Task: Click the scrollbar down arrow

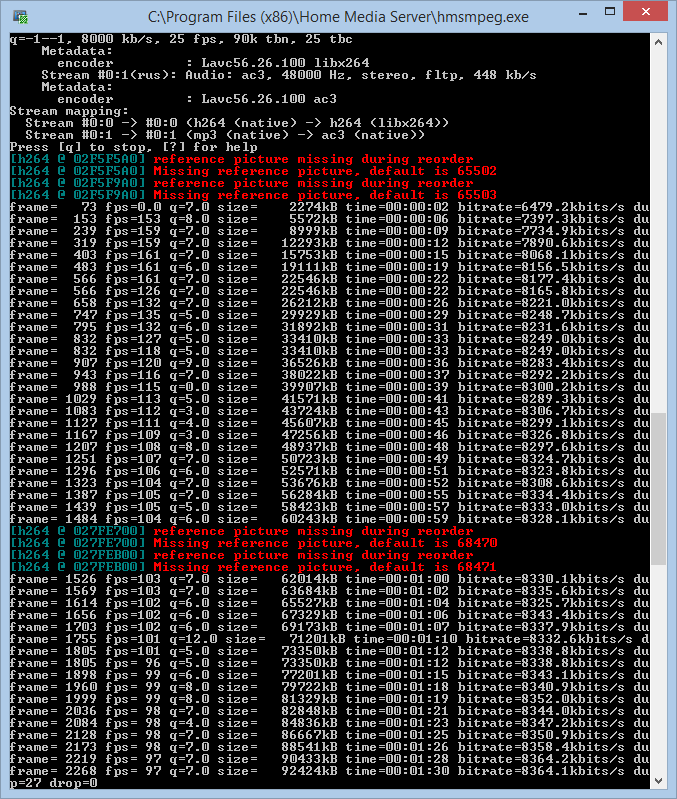Action: click(x=658, y=780)
